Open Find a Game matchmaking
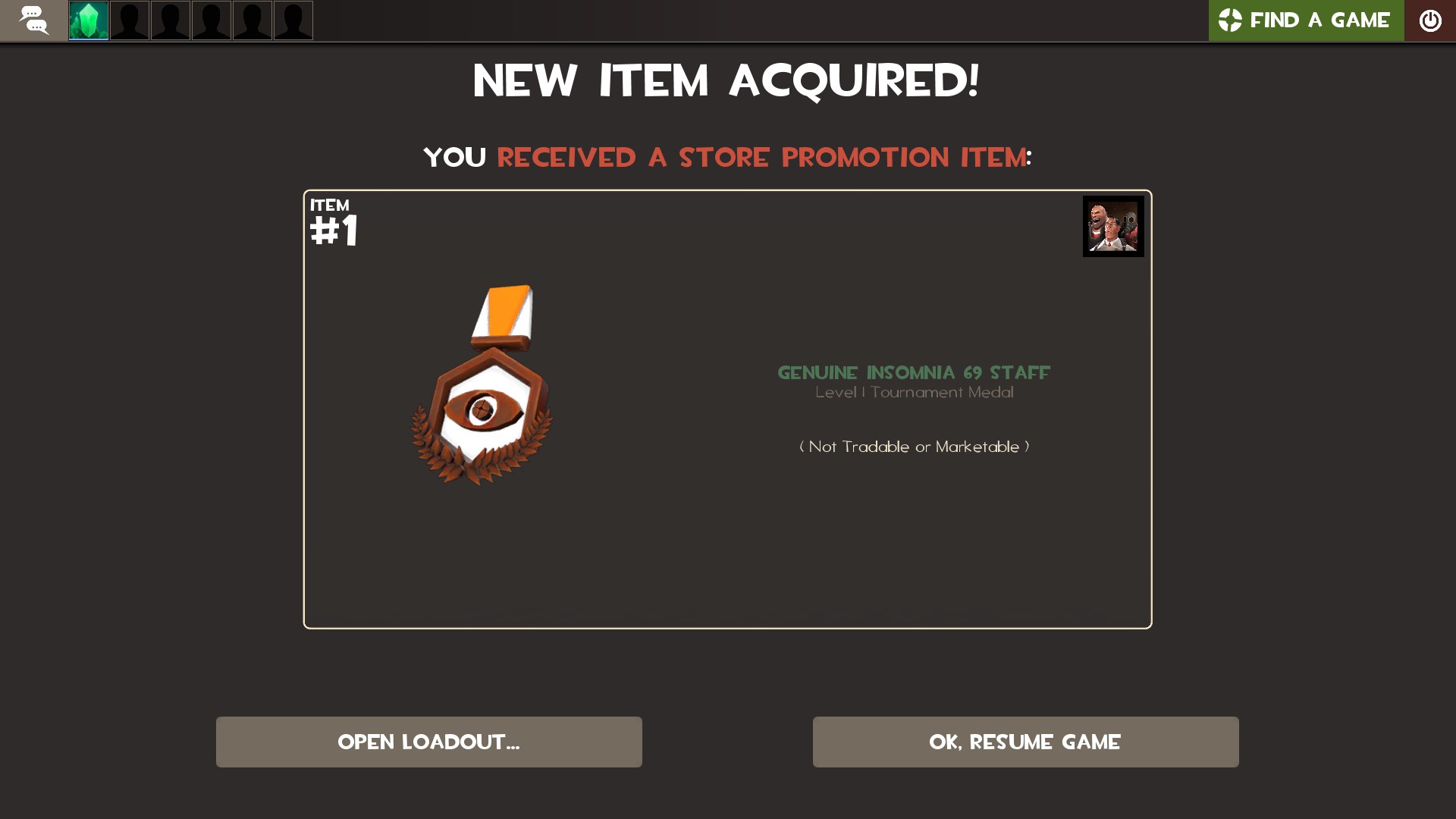 [x=1306, y=20]
